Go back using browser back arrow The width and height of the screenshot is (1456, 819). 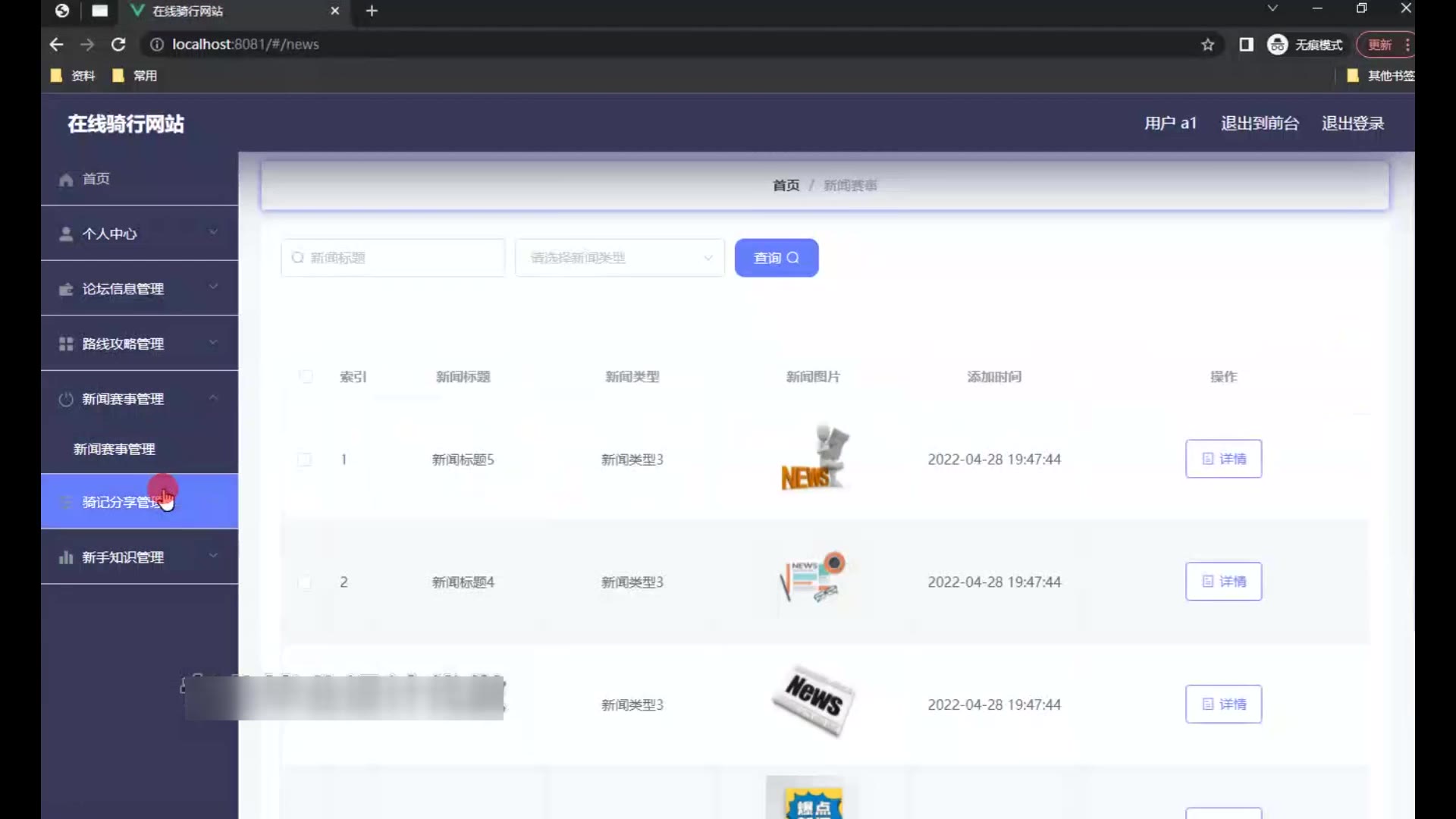point(56,45)
